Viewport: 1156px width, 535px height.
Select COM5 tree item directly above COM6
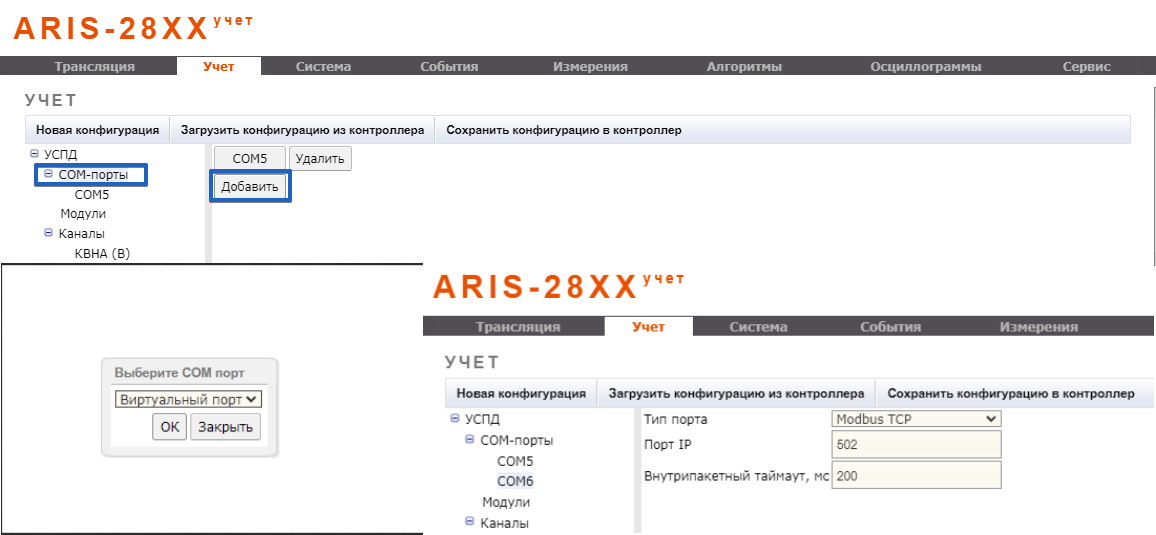click(515, 461)
